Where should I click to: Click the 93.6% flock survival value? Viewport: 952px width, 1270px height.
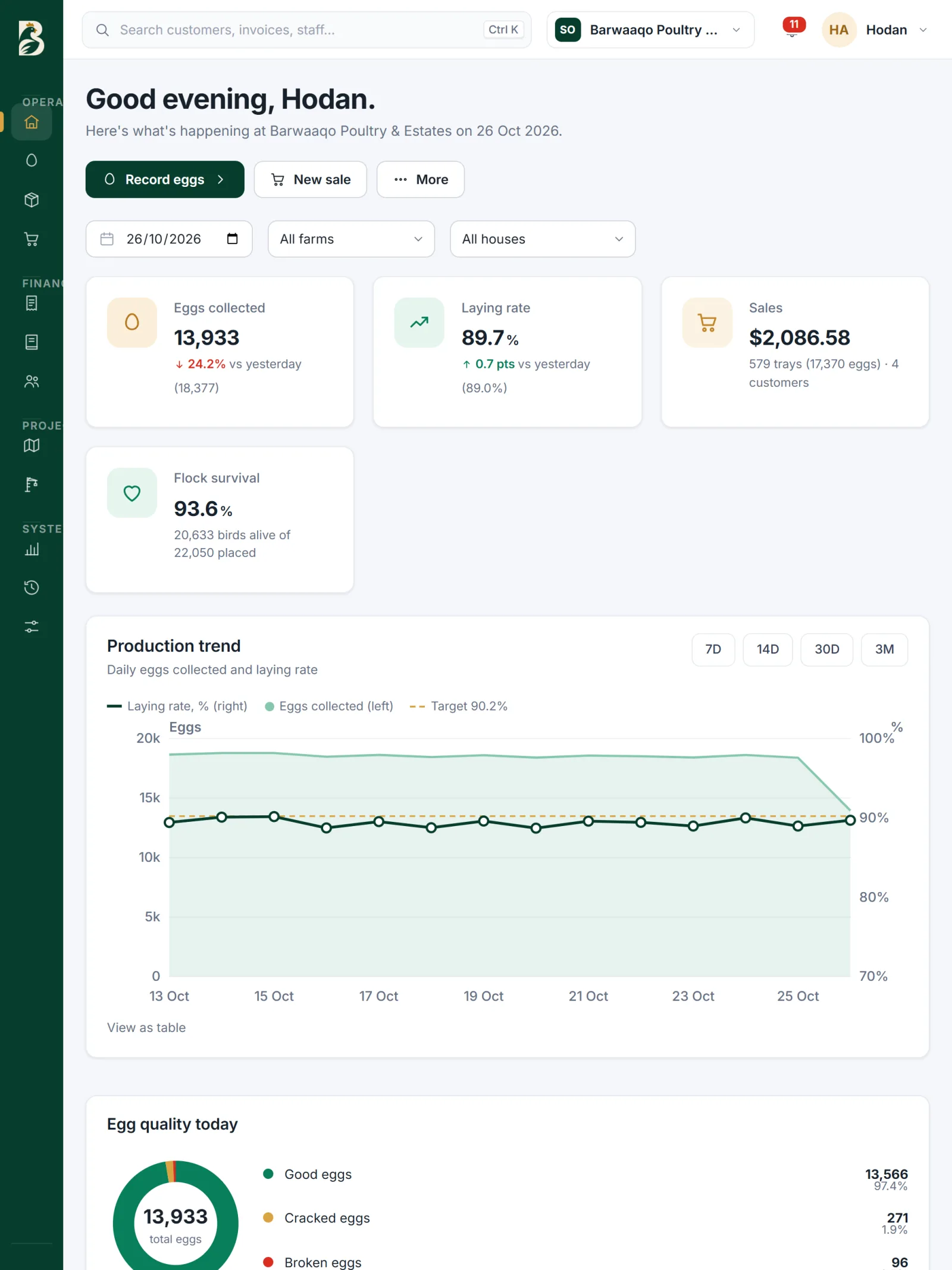(x=203, y=509)
